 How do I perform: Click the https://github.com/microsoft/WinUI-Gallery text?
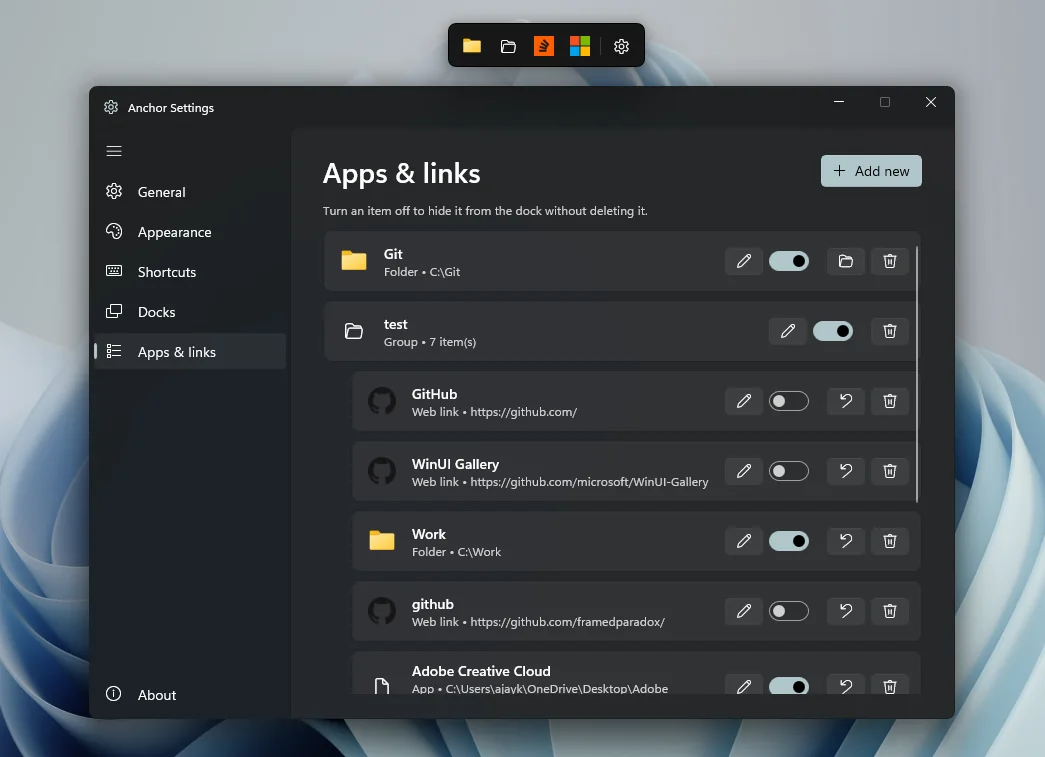[x=589, y=482]
